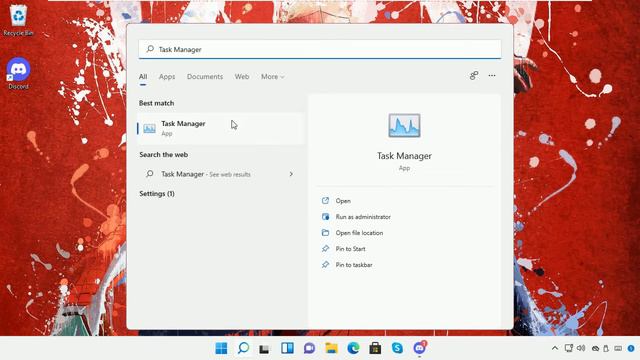Click Task Manager See web results entry
Image resolution: width=640 pixels, height=360 pixels.
tap(220, 174)
